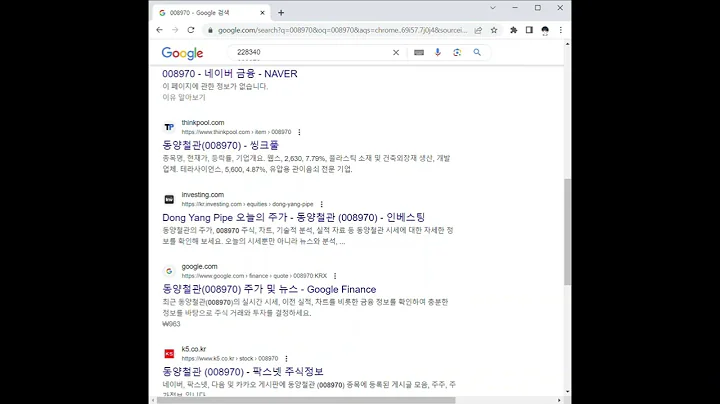Open the tab search chevron
The width and height of the screenshot is (720, 404).
point(493,8)
